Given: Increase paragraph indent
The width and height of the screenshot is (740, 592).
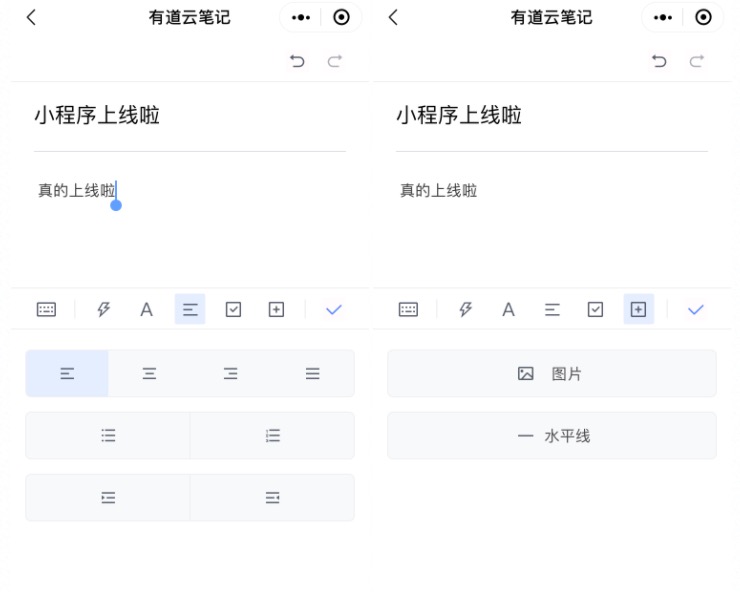Looking at the screenshot, I should 108,498.
